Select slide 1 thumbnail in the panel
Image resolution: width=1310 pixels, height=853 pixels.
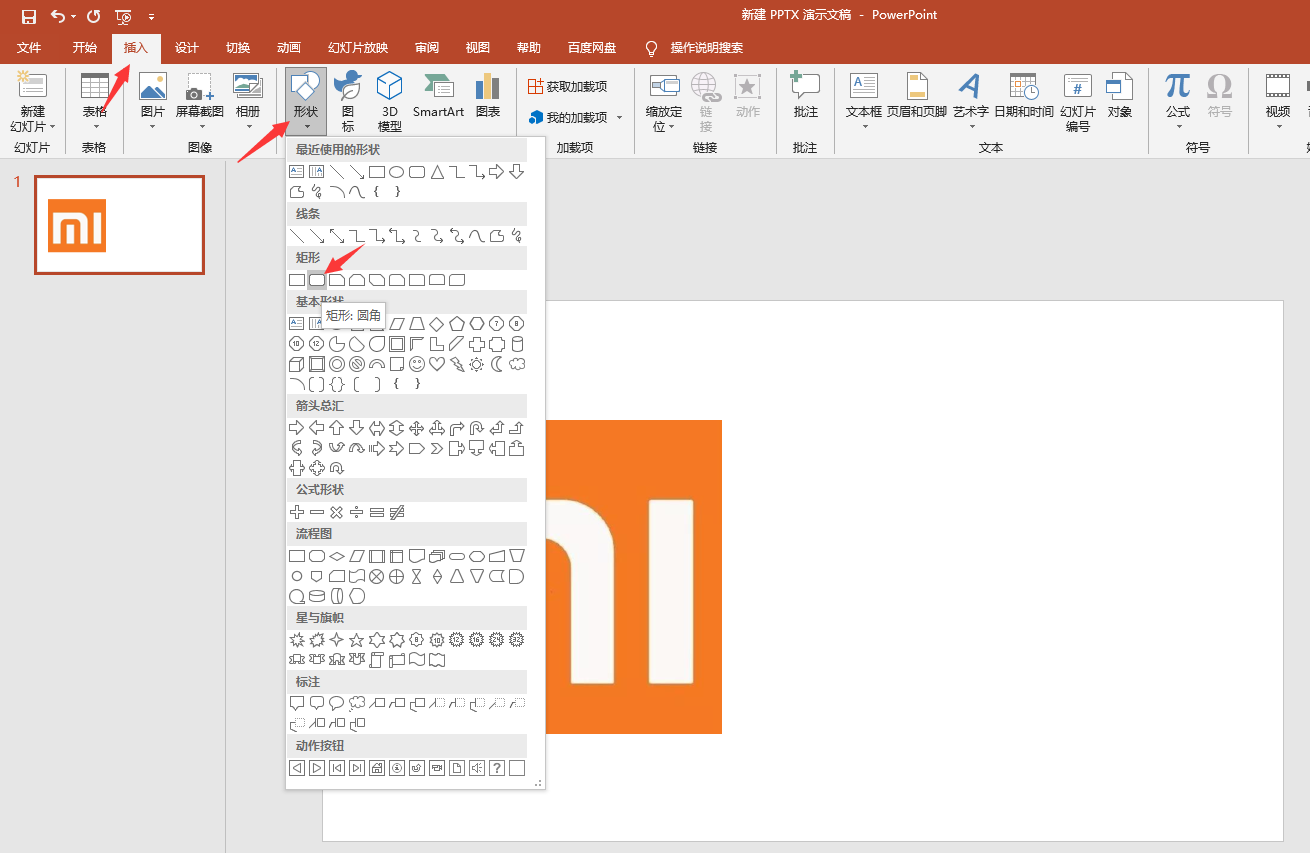coord(119,225)
